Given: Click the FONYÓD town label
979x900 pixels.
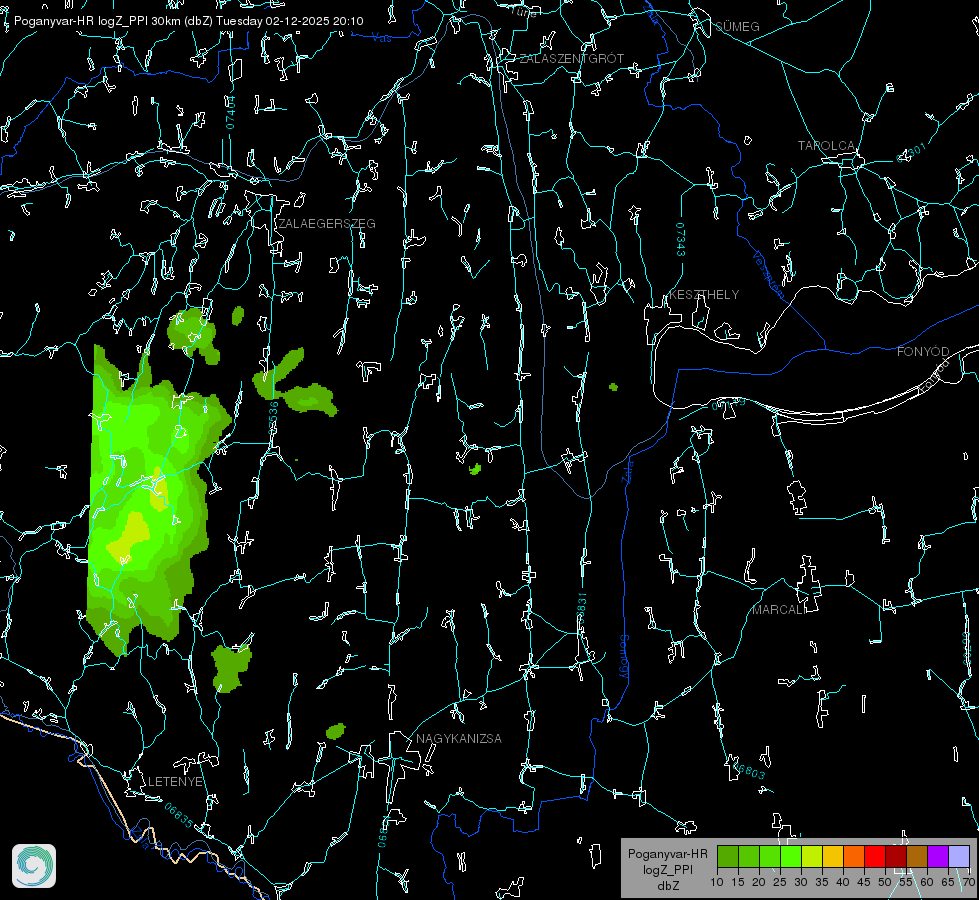Looking at the screenshot, I should tap(923, 352).
